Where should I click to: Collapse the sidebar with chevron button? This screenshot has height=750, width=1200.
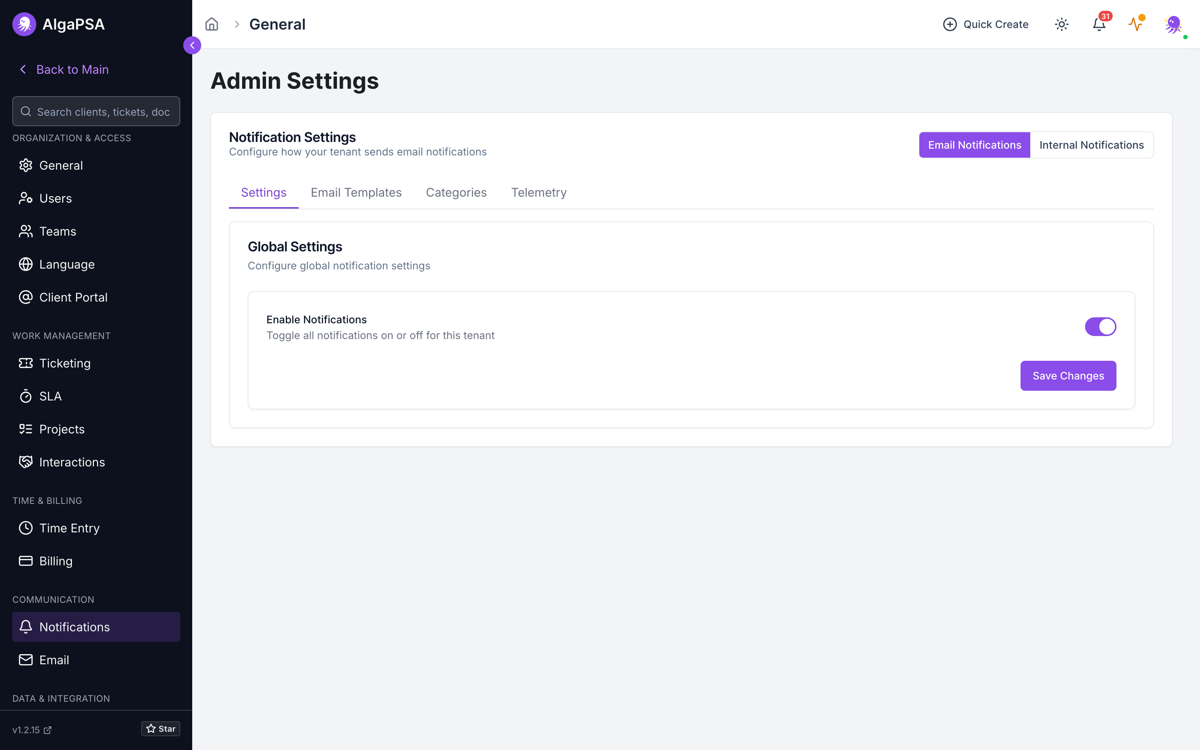point(192,45)
